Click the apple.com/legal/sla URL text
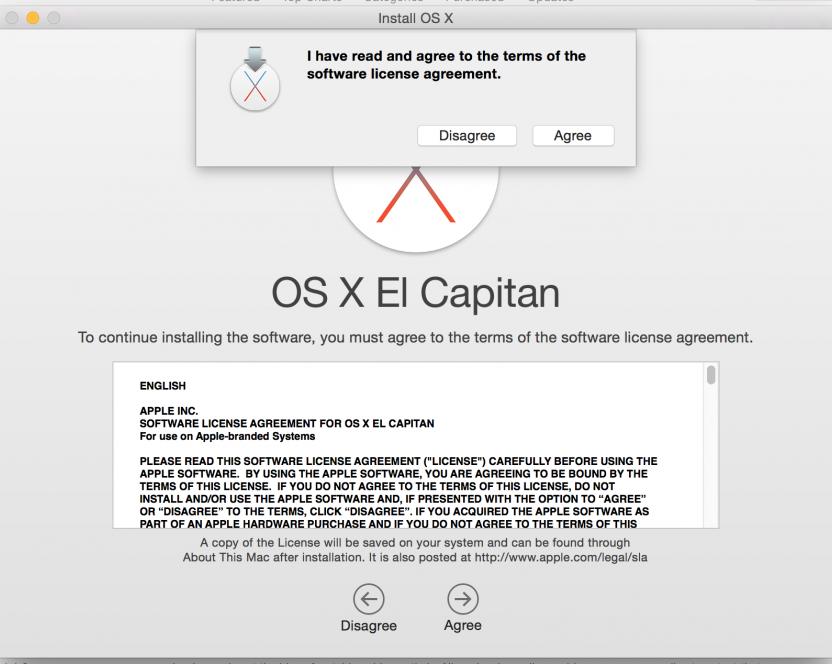This screenshot has height=664, width=832. (561, 557)
